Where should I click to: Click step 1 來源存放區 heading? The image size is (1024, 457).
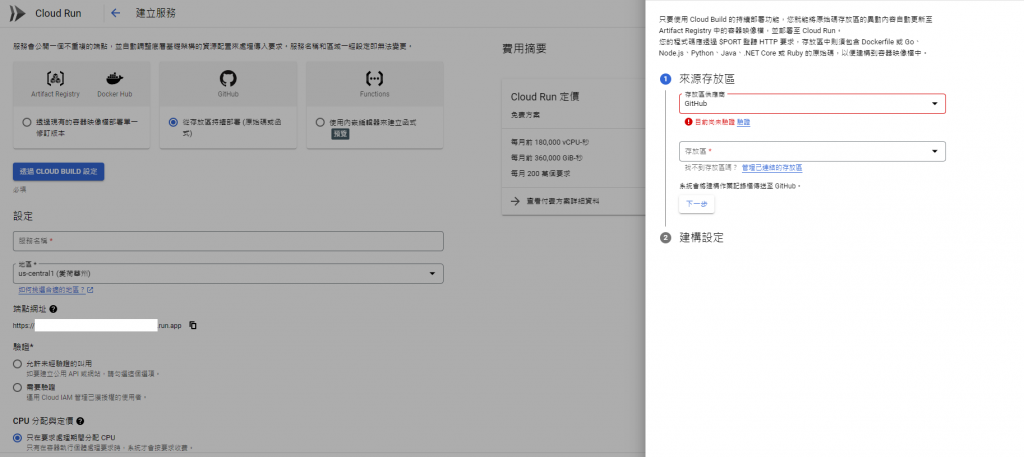point(707,79)
